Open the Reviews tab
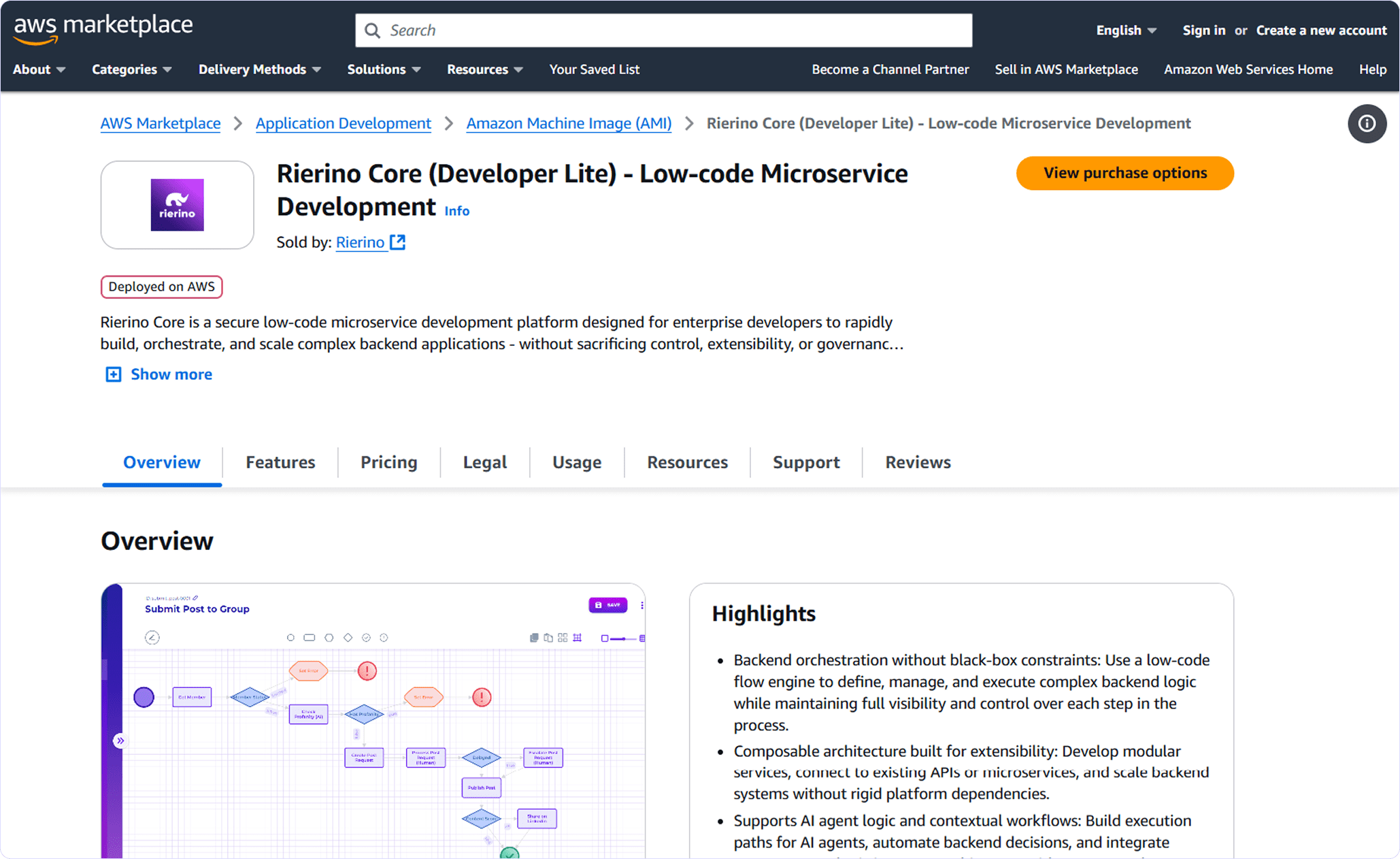1400x859 pixels. tap(918, 462)
